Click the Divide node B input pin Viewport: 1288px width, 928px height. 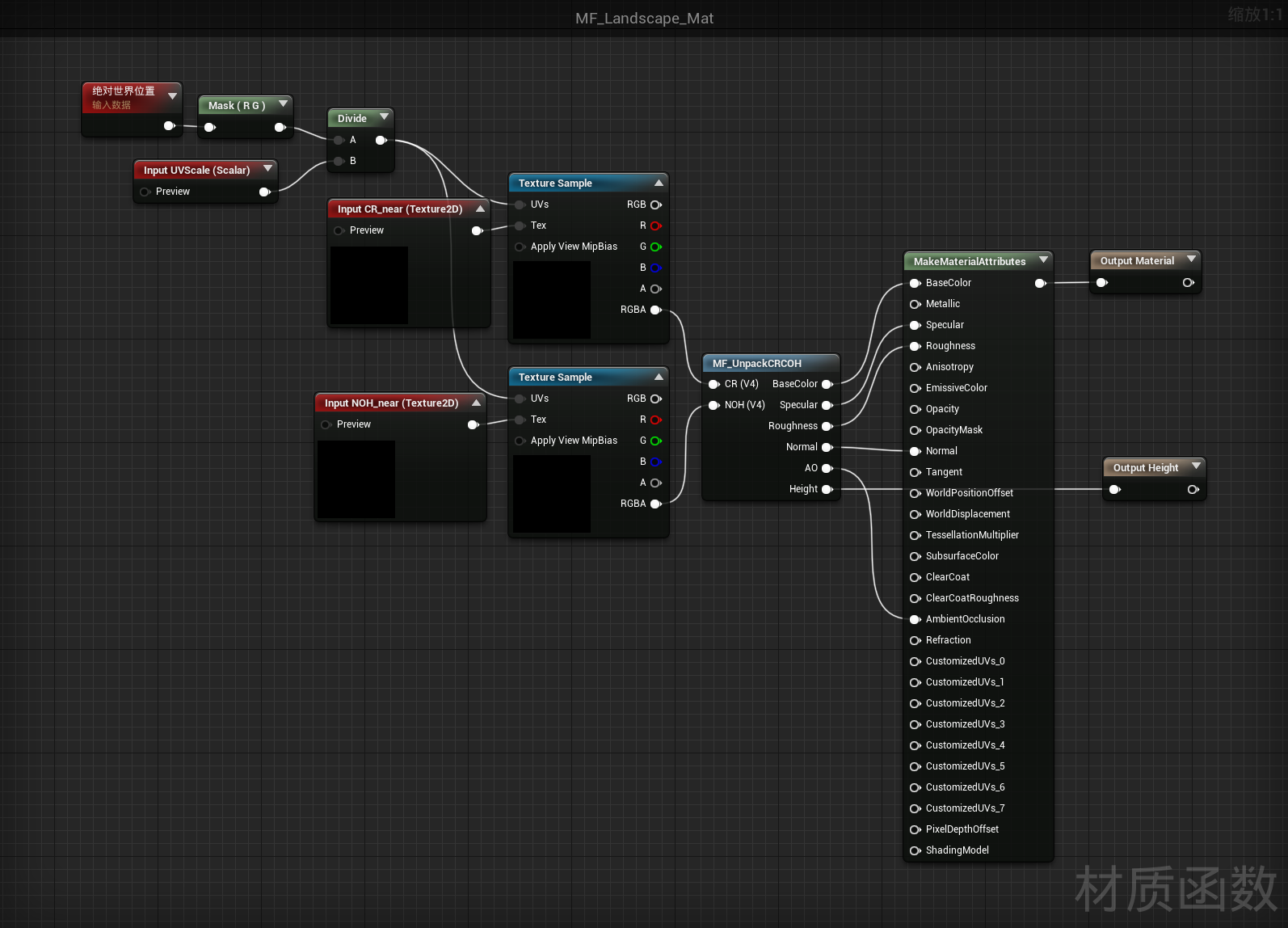[339, 162]
